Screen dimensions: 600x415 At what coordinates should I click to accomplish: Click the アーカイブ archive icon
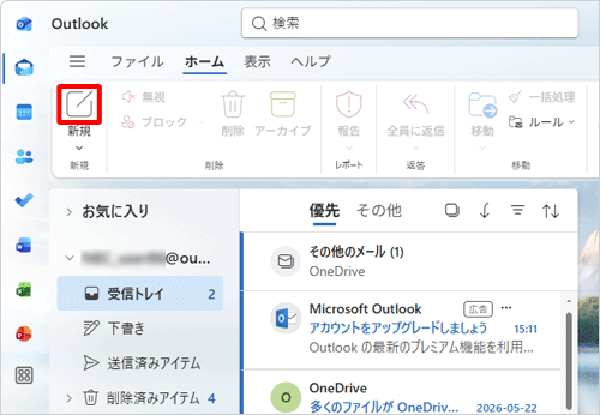[x=283, y=104]
